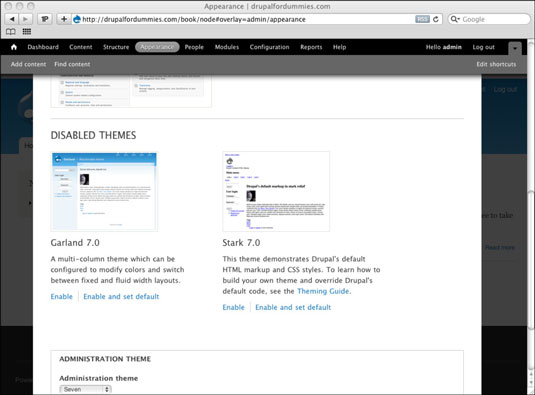
Task: Open the Theming Guide link
Action: 323,291
